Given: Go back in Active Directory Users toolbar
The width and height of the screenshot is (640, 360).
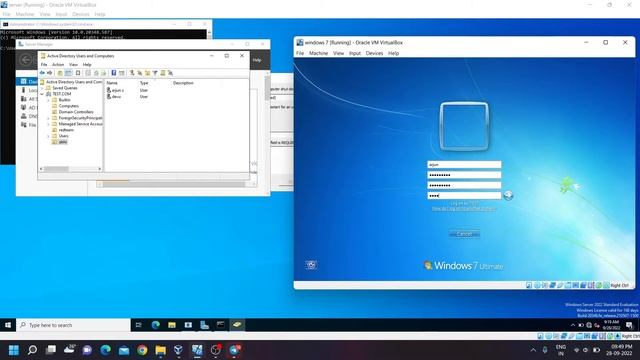Looking at the screenshot, I should pyautogui.click(x=42, y=73).
